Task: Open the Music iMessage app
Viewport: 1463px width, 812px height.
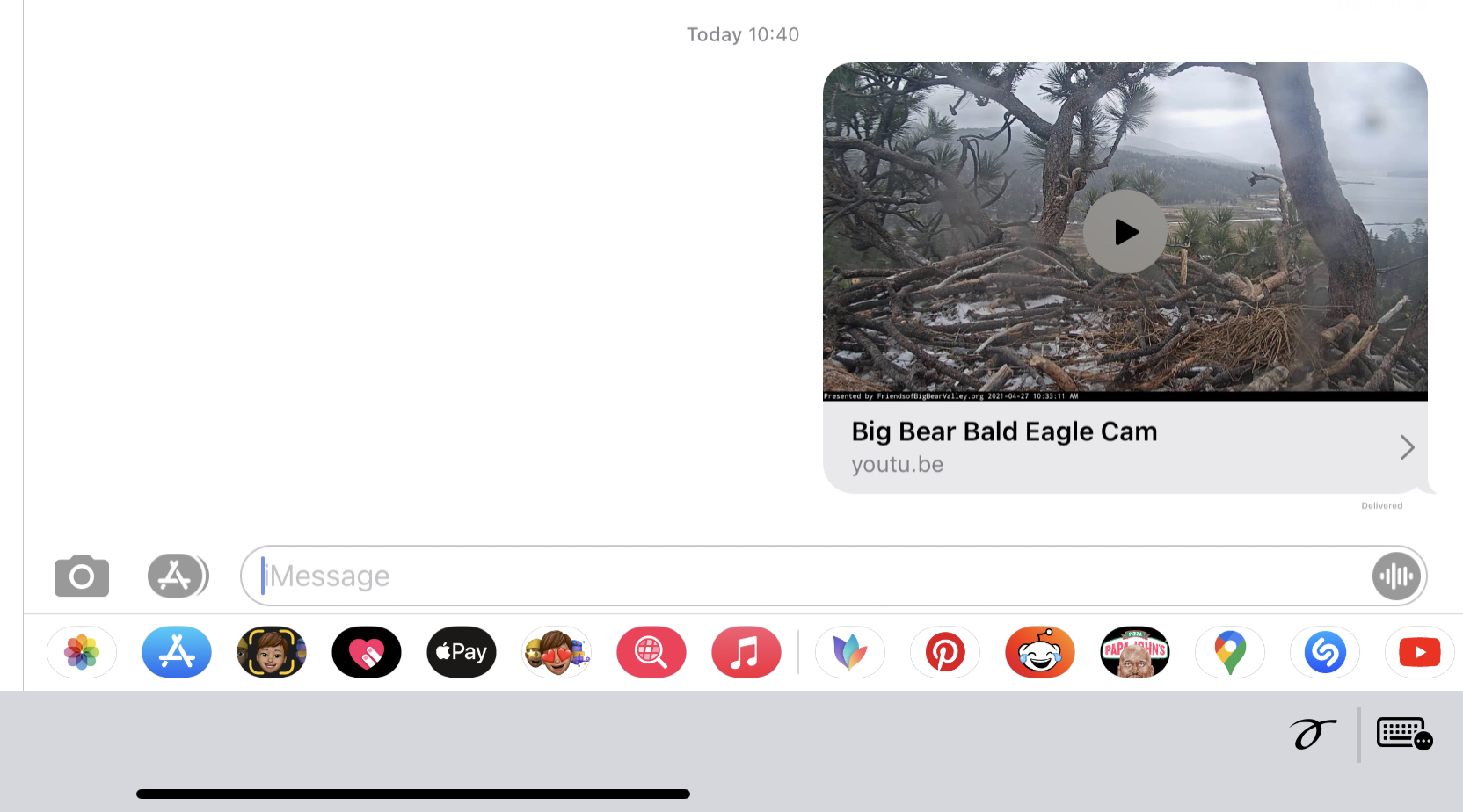Action: click(746, 652)
